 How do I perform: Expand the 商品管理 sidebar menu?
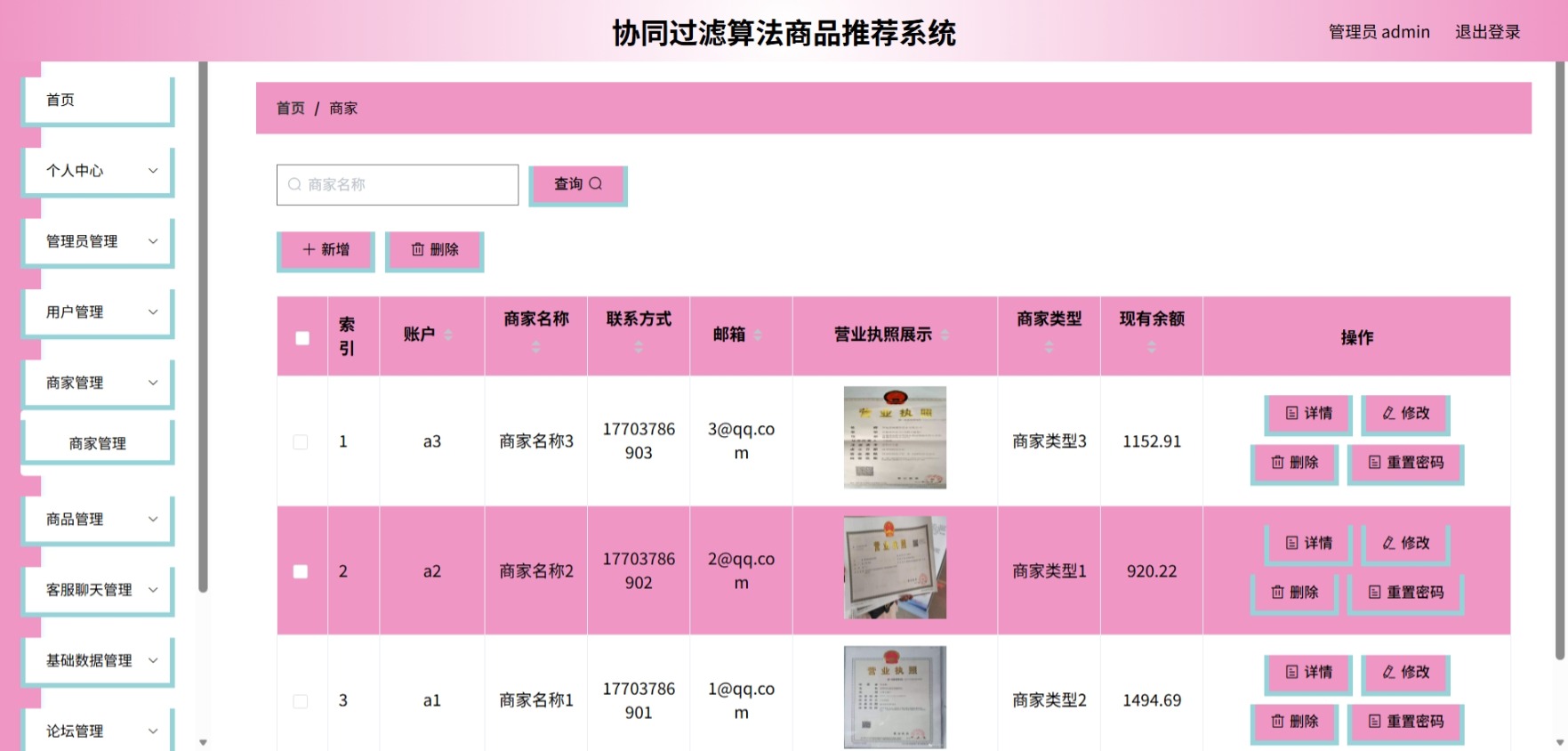click(97, 519)
